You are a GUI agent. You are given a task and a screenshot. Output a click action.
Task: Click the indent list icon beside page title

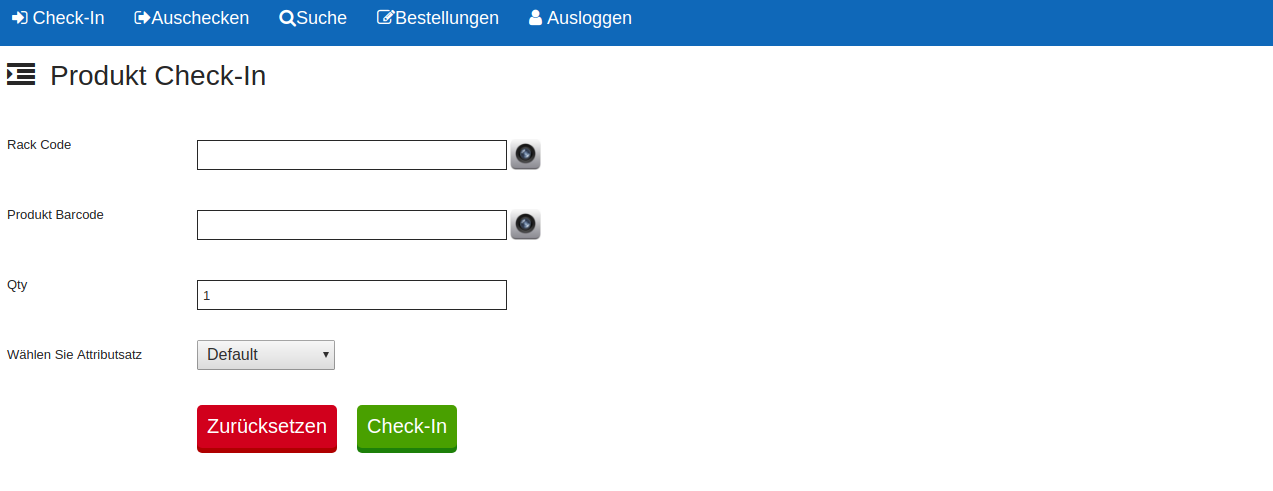tap(21, 74)
